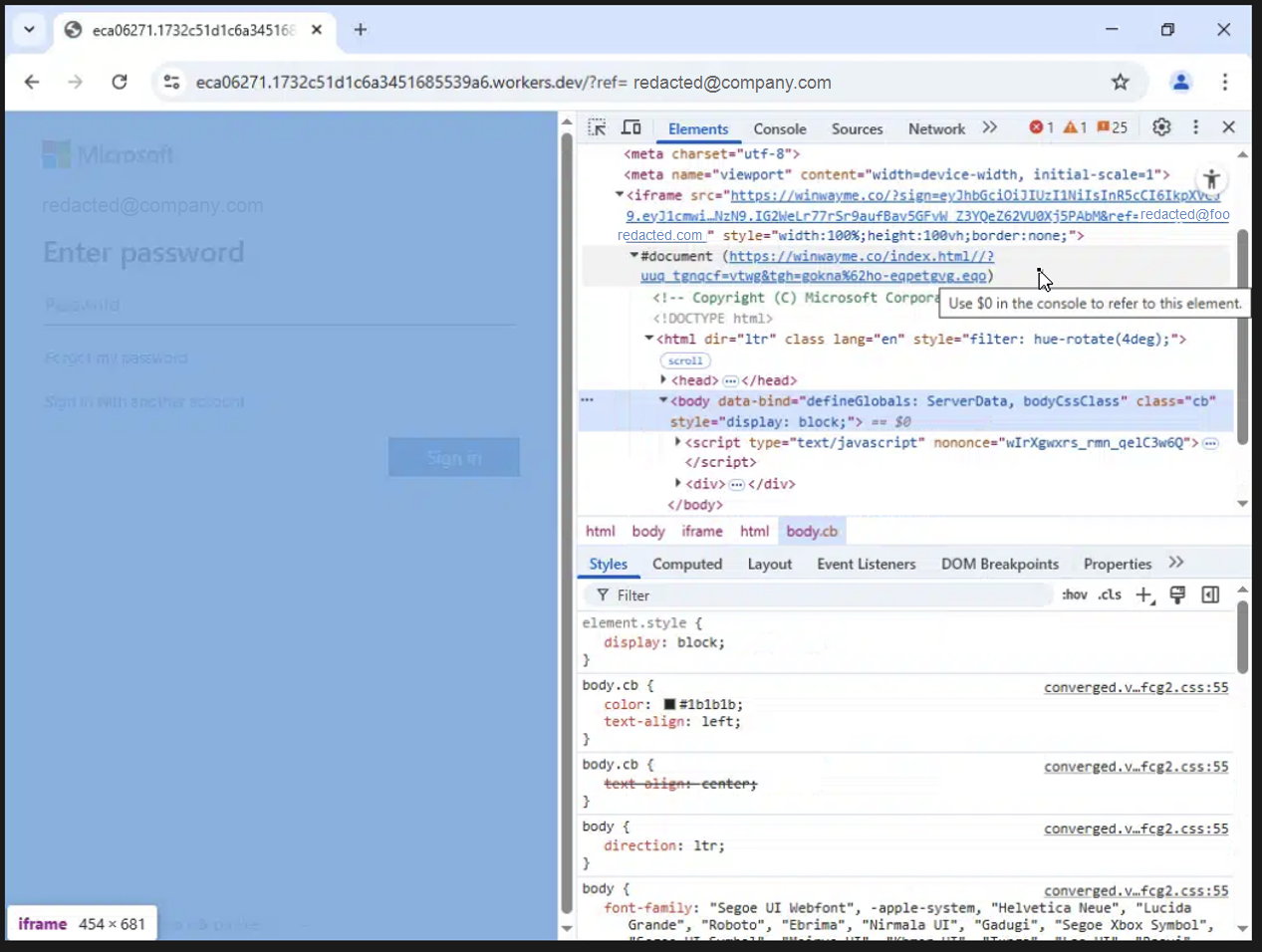Open the tab search dropdown arrow

[x=29, y=30]
